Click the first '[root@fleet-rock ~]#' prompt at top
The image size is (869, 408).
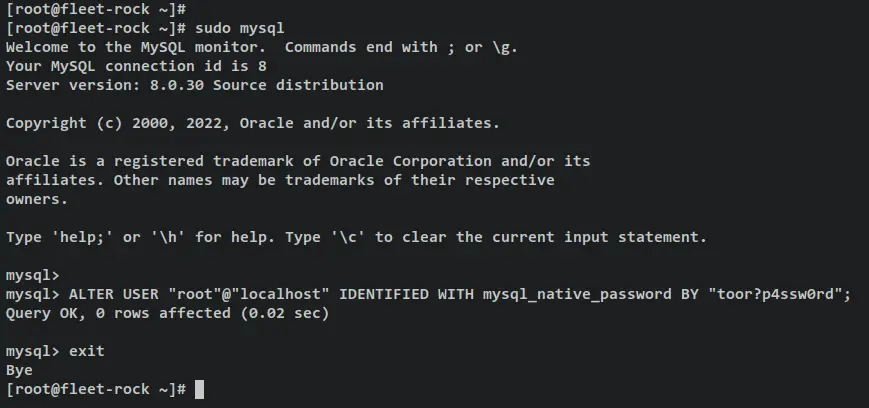pos(96,9)
